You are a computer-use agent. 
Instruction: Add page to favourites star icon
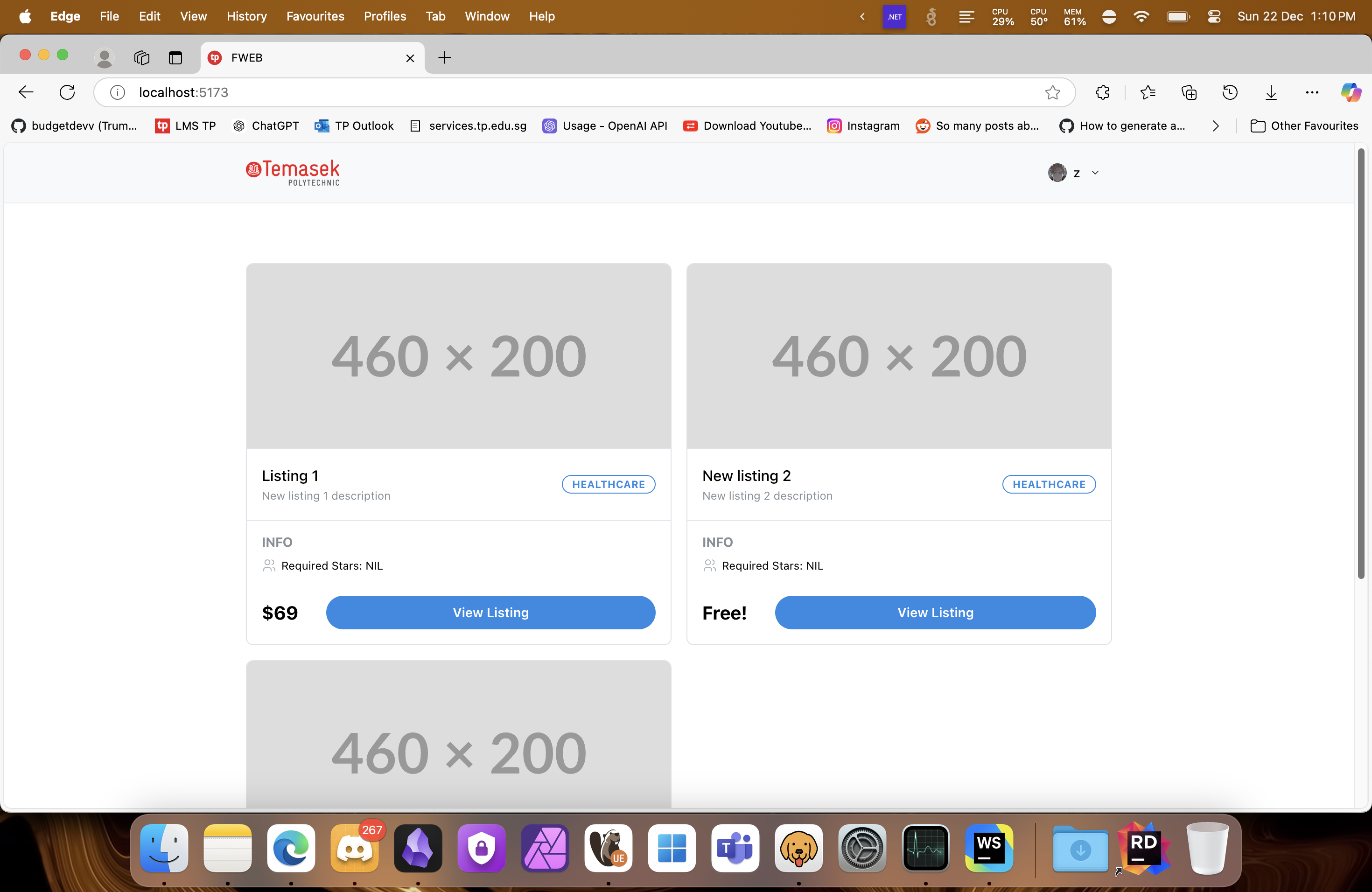[1053, 92]
